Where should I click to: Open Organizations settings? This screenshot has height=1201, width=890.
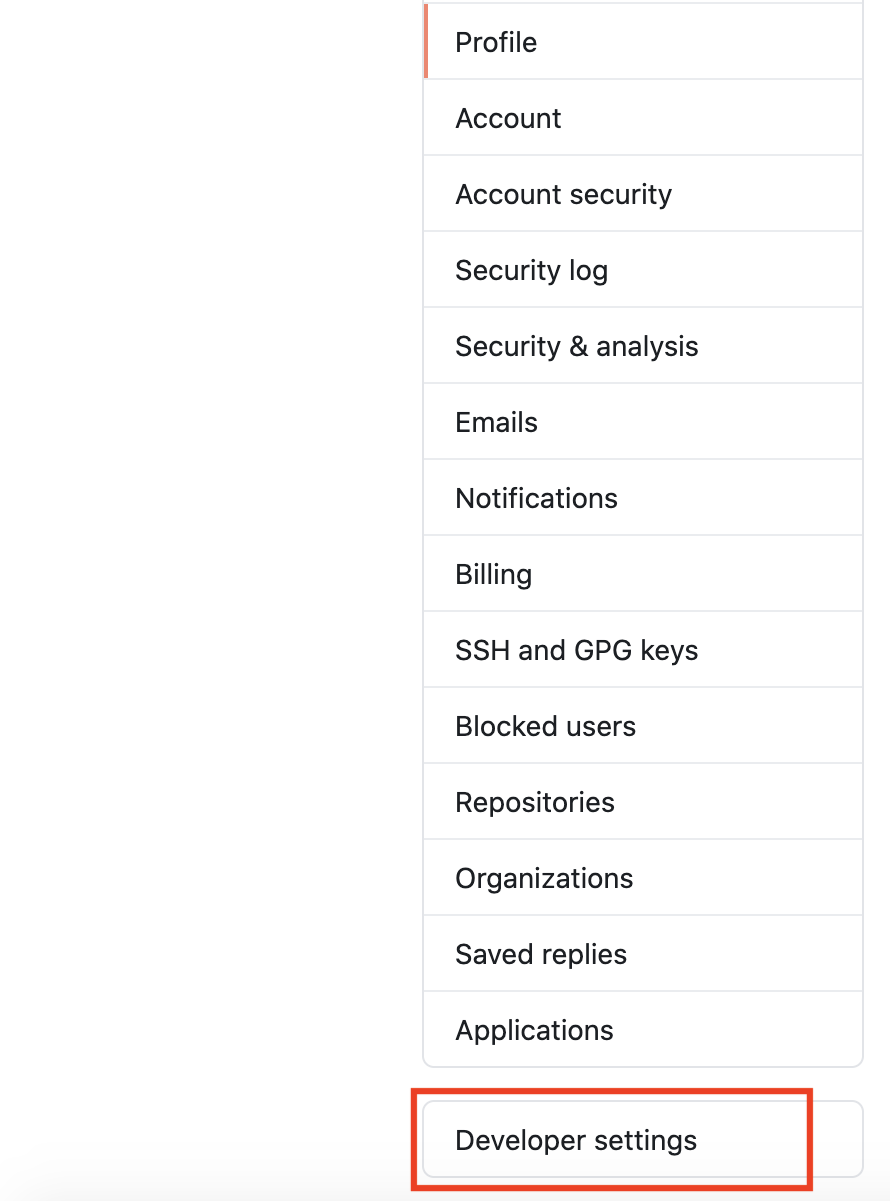544,878
